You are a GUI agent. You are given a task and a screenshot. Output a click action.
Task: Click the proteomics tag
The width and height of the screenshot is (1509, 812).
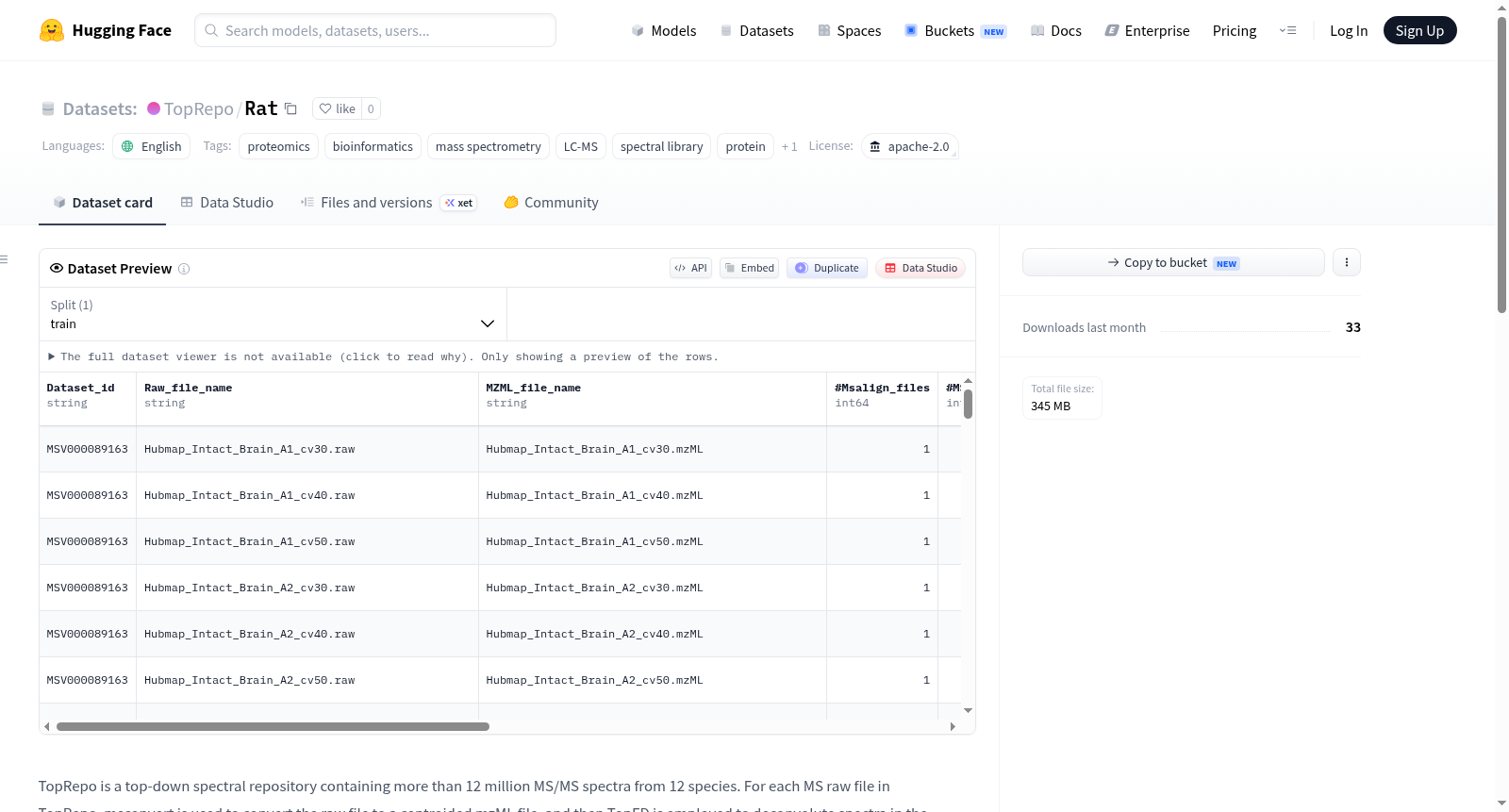[278, 146]
